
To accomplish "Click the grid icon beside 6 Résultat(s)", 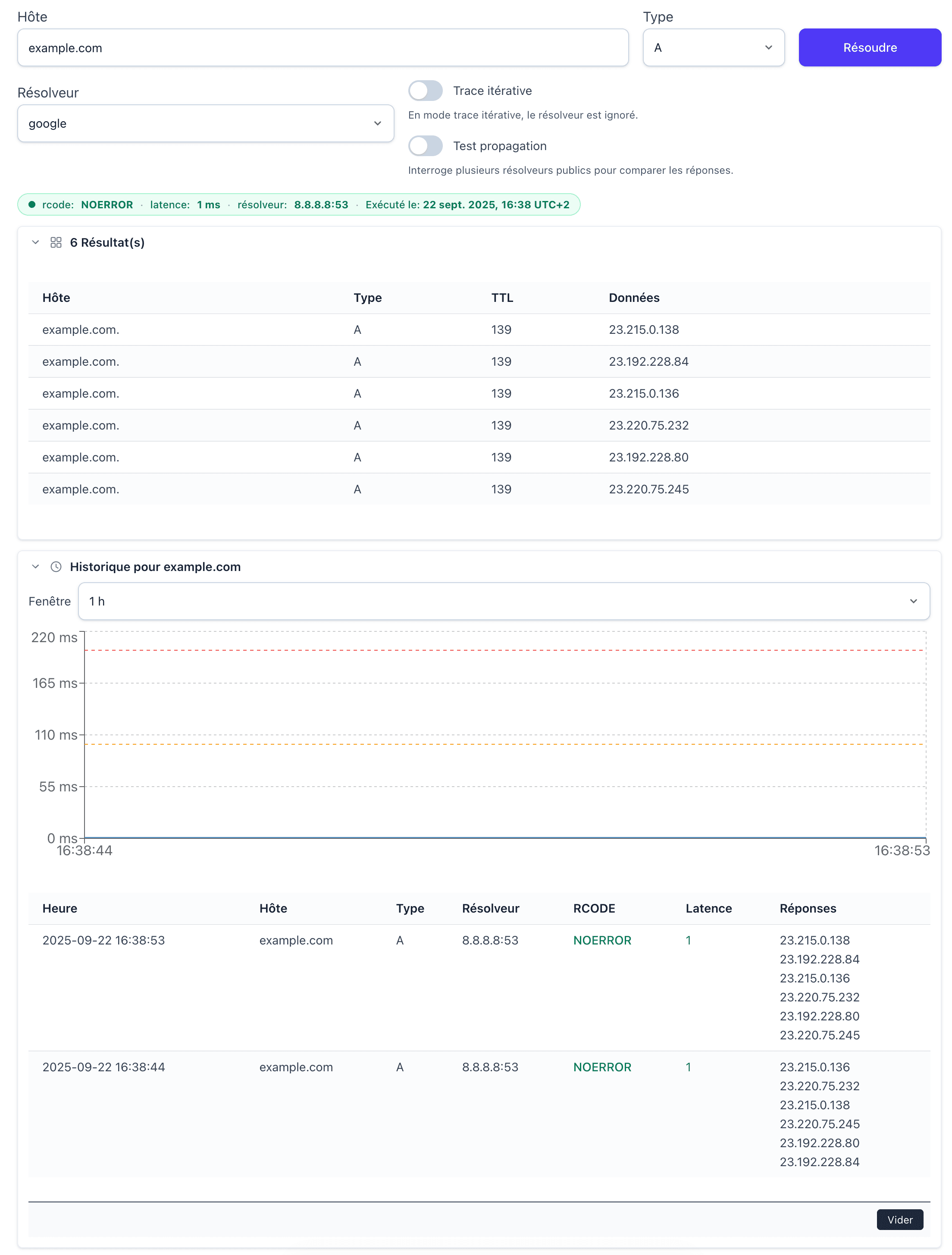I will pos(56,242).
